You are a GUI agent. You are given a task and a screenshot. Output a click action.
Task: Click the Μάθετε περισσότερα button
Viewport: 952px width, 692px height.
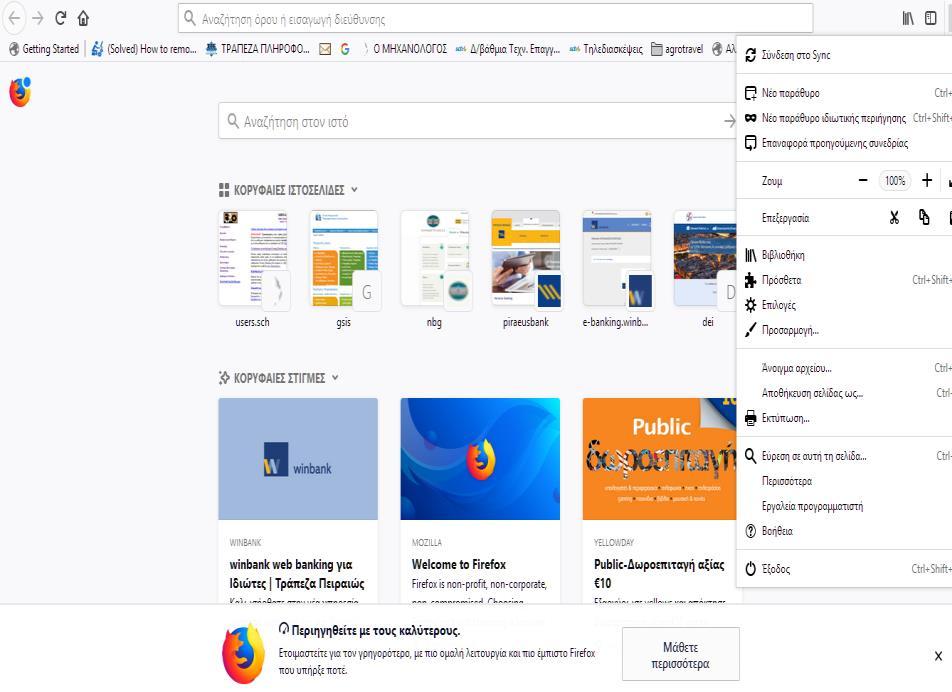(x=681, y=655)
